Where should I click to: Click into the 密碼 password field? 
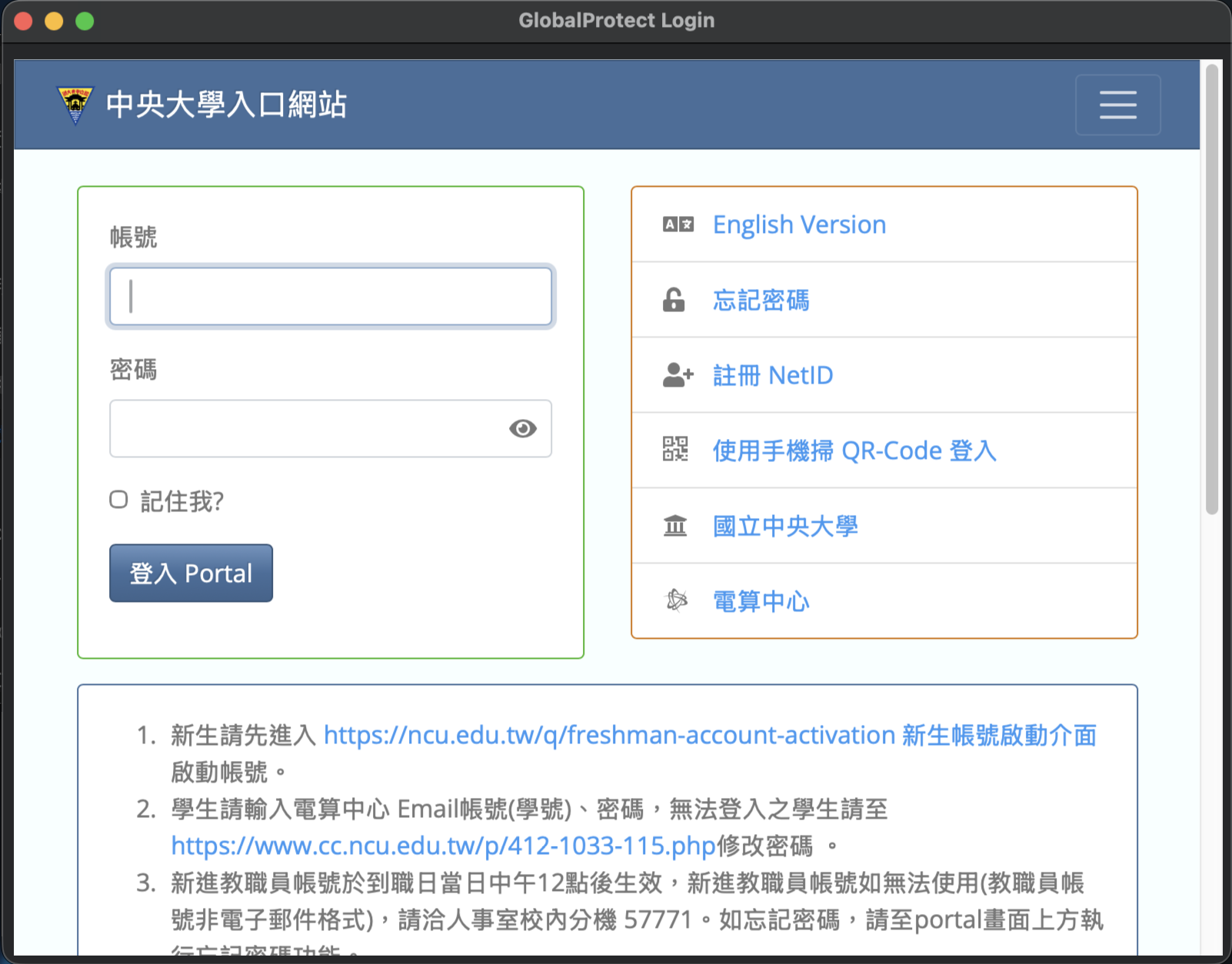(308, 428)
